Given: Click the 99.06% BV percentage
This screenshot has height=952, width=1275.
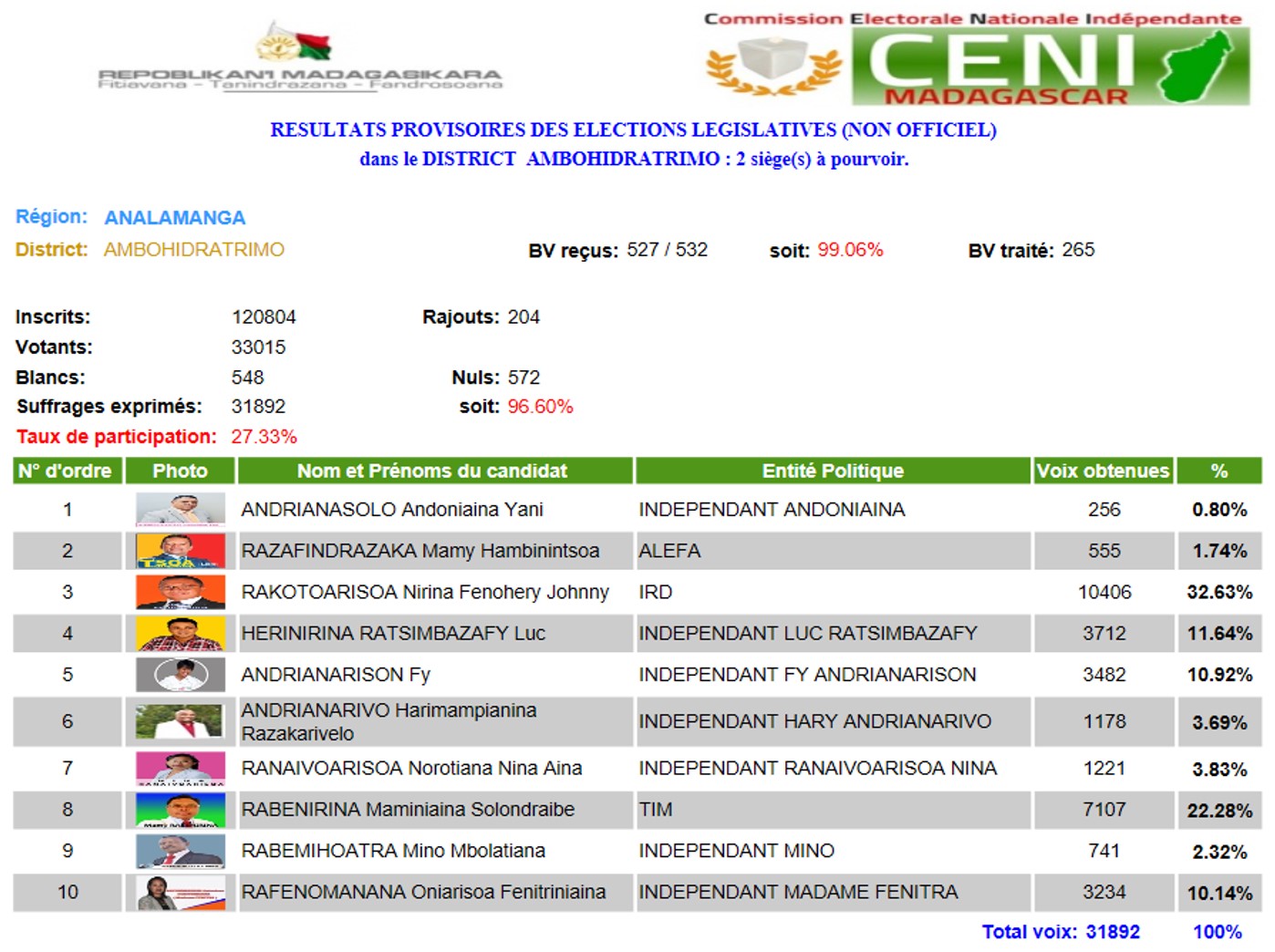Looking at the screenshot, I should point(850,250).
